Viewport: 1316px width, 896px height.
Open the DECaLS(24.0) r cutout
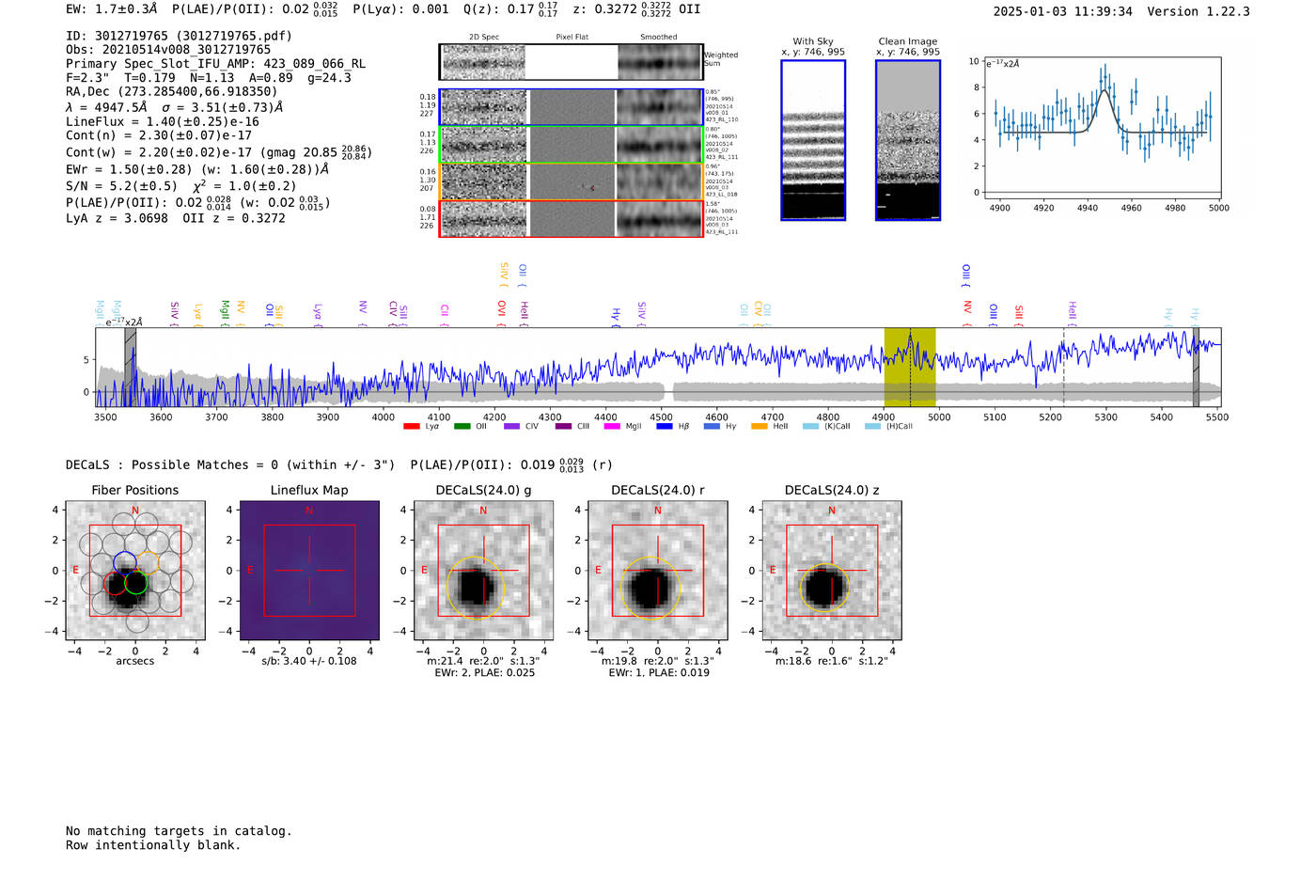pyautogui.click(x=657, y=570)
